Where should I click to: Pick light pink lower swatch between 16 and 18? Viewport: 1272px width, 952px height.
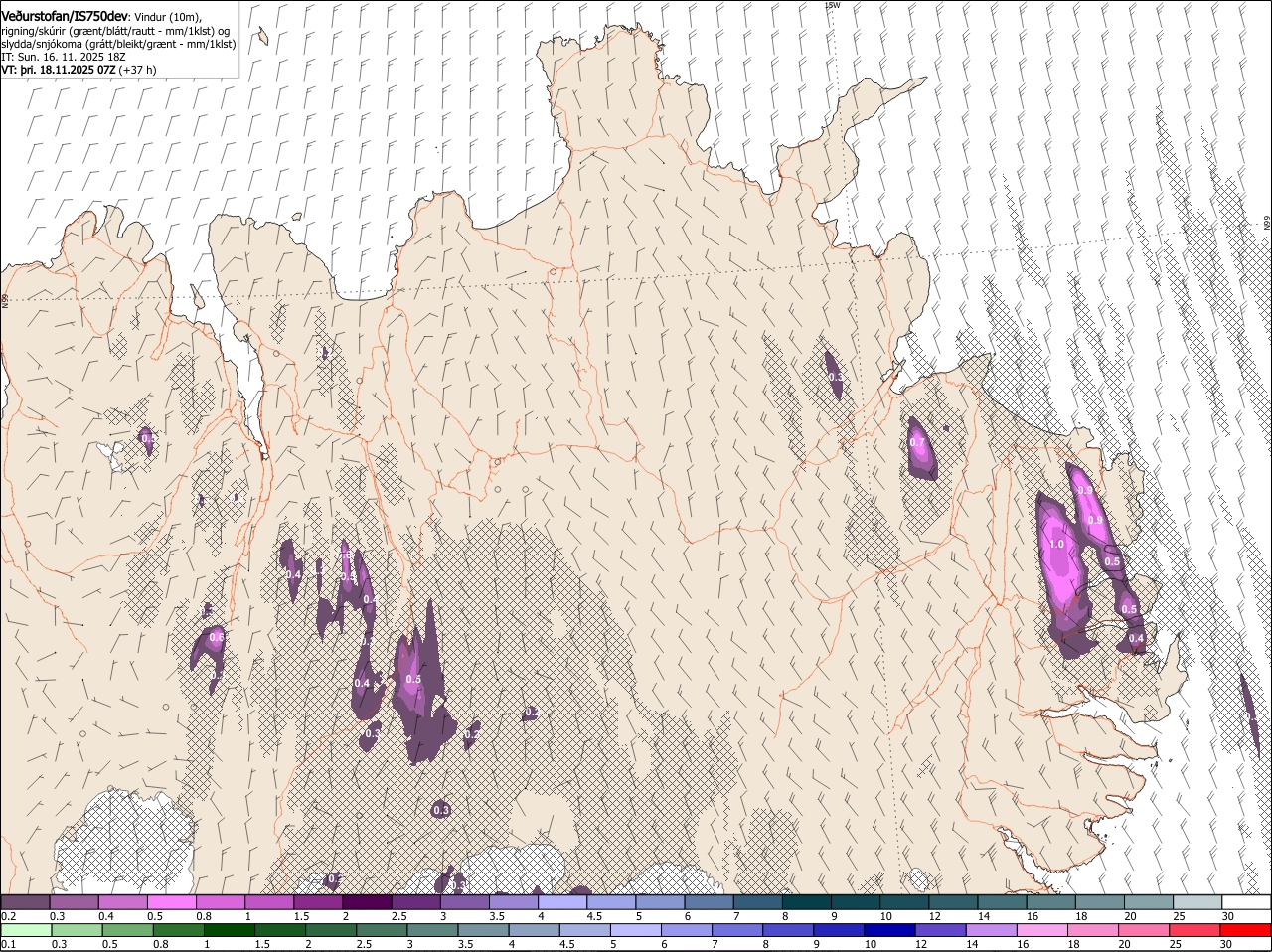[x=1041, y=930]
